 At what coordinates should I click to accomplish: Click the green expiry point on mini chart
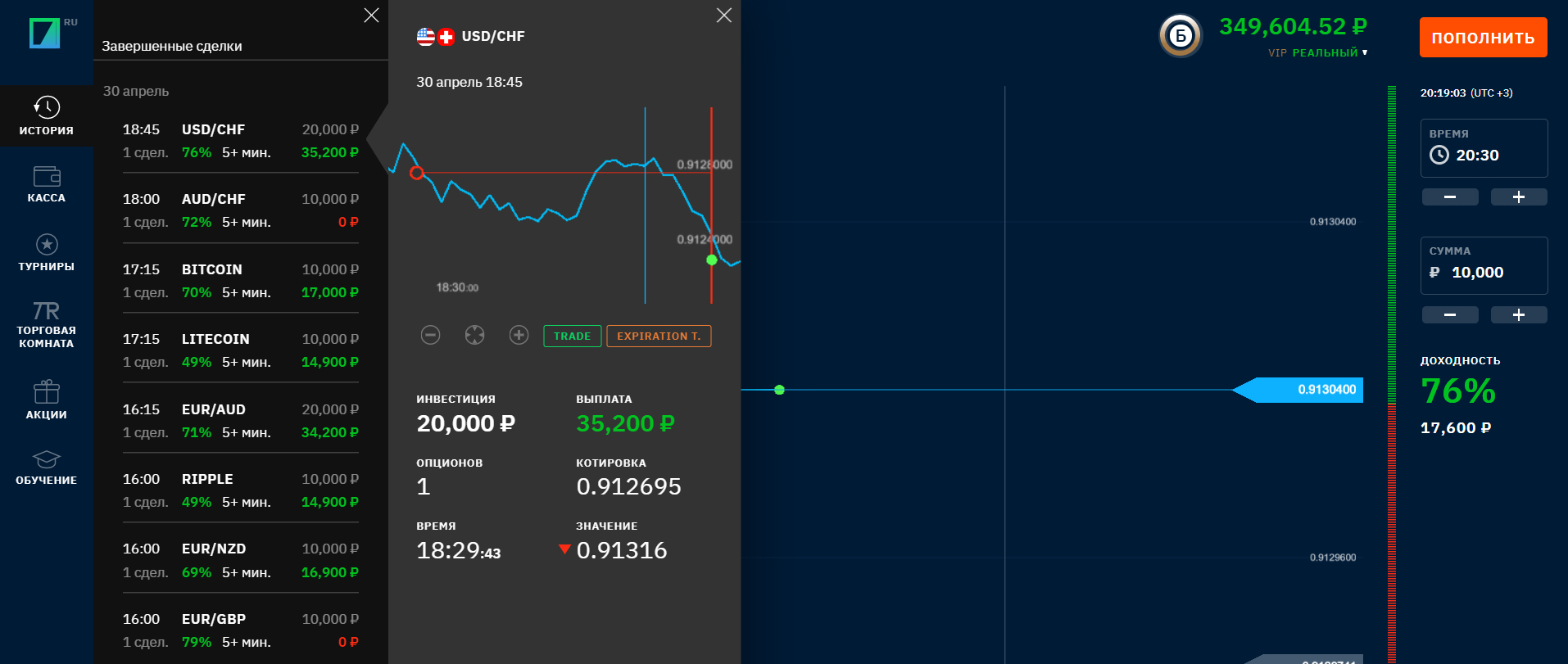click(712, 260)
